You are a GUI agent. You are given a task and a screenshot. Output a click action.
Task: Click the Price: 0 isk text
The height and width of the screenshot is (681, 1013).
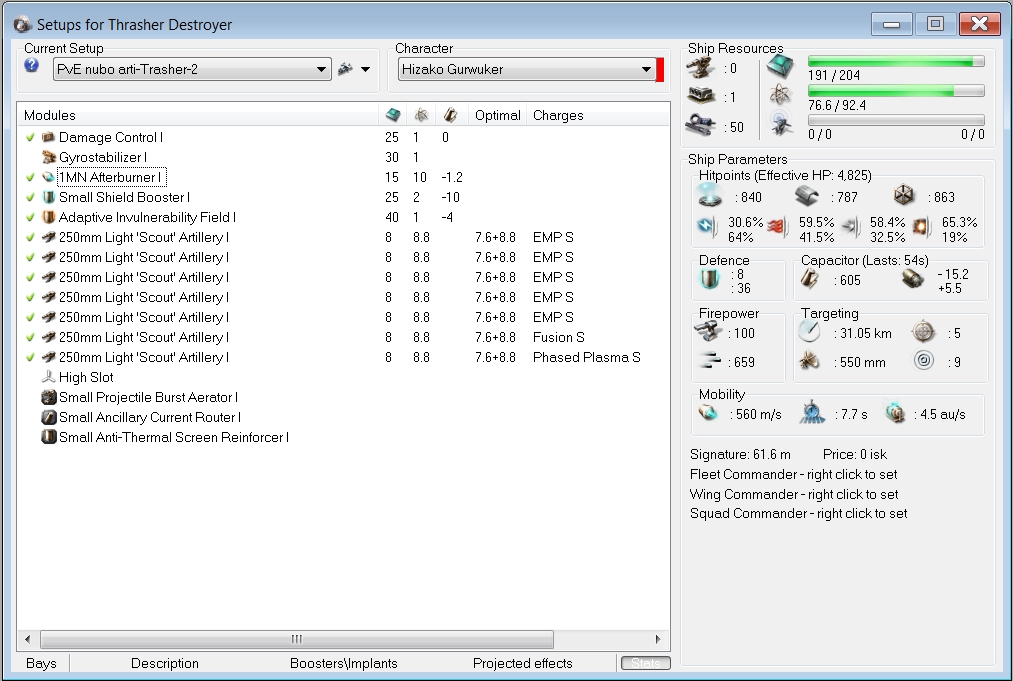tap(855, 454)
